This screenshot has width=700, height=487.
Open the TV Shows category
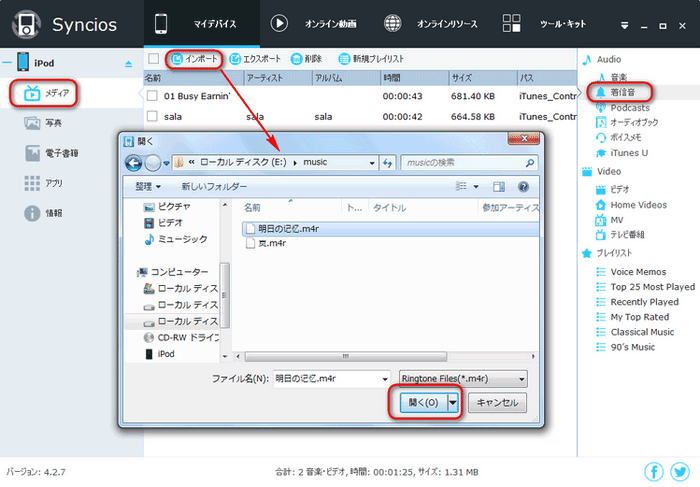tap(621, 234)
